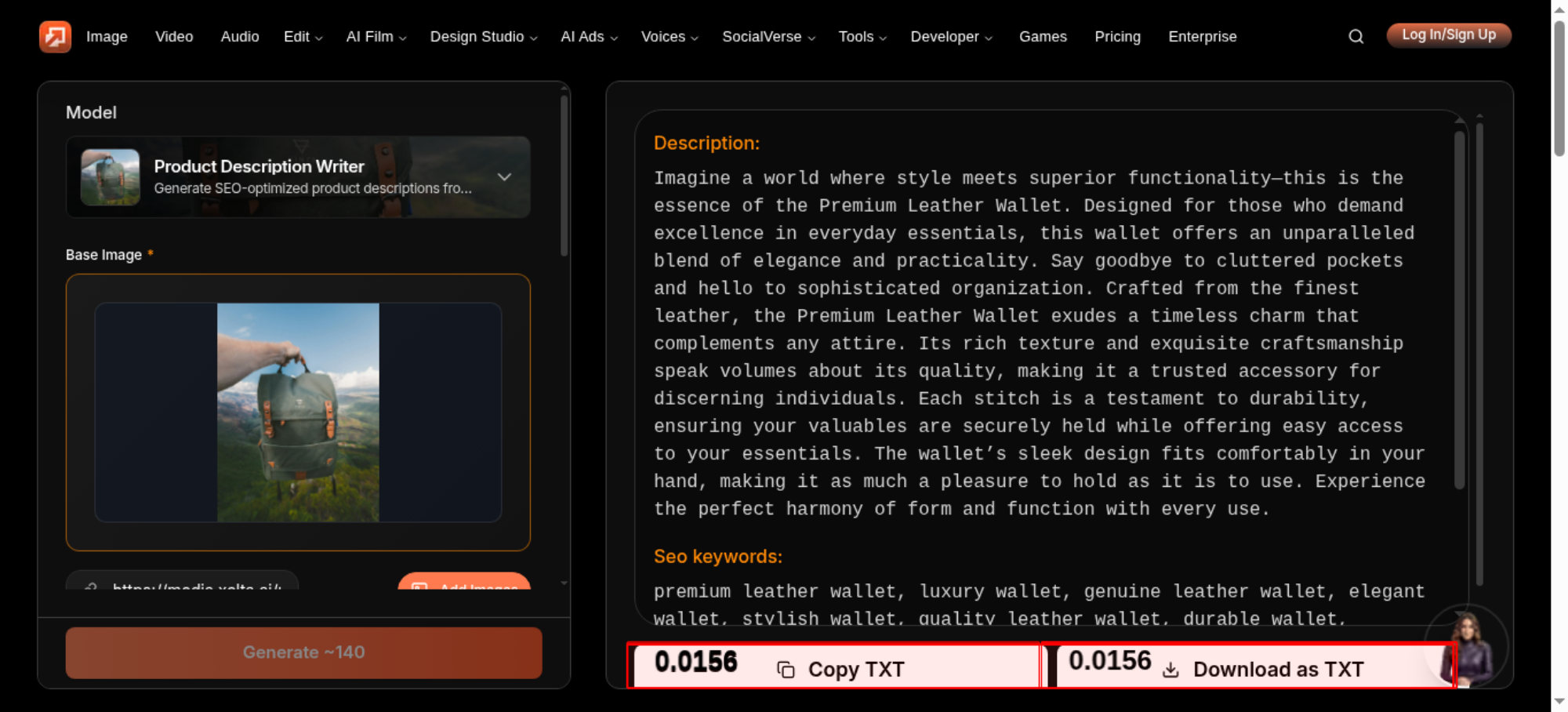The width and height of the screenshot is (1568, 712).
Task: Expand the Voices menu
Action: (670, 37)
